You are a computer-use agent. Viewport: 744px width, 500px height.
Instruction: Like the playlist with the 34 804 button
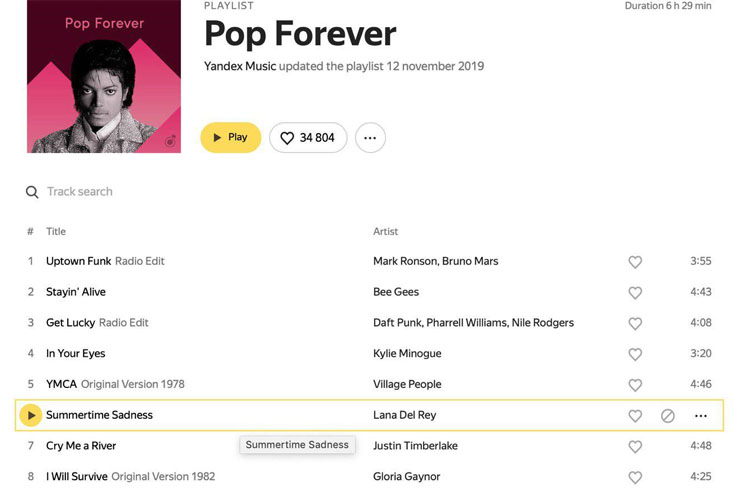pyautogui.click(x=308, y=138)
